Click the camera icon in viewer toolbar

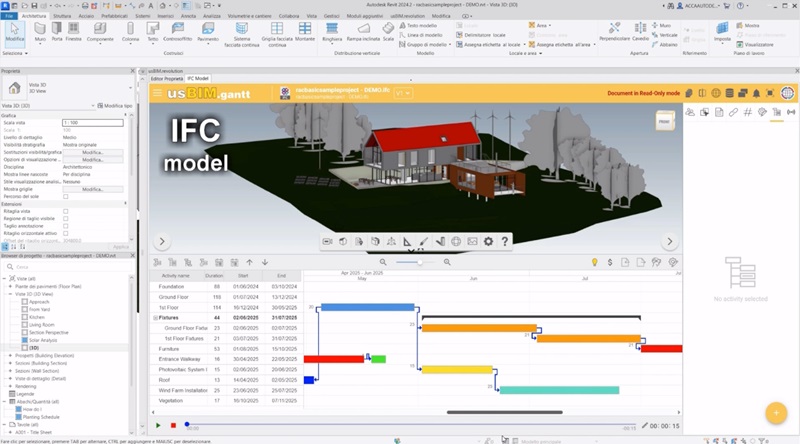click(x=328, y=241)
